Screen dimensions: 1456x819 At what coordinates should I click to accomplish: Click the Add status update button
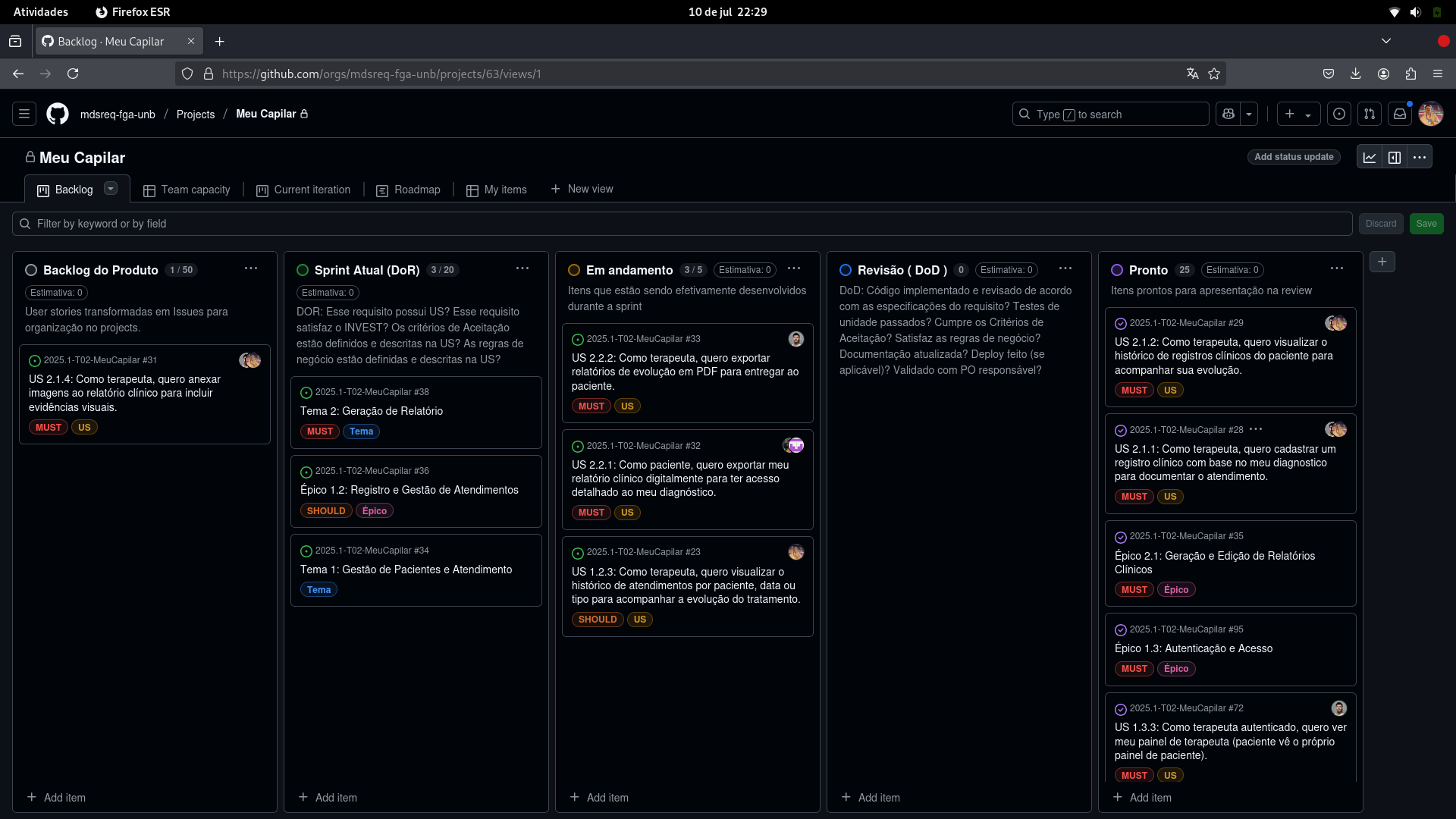pos(1293,157)
